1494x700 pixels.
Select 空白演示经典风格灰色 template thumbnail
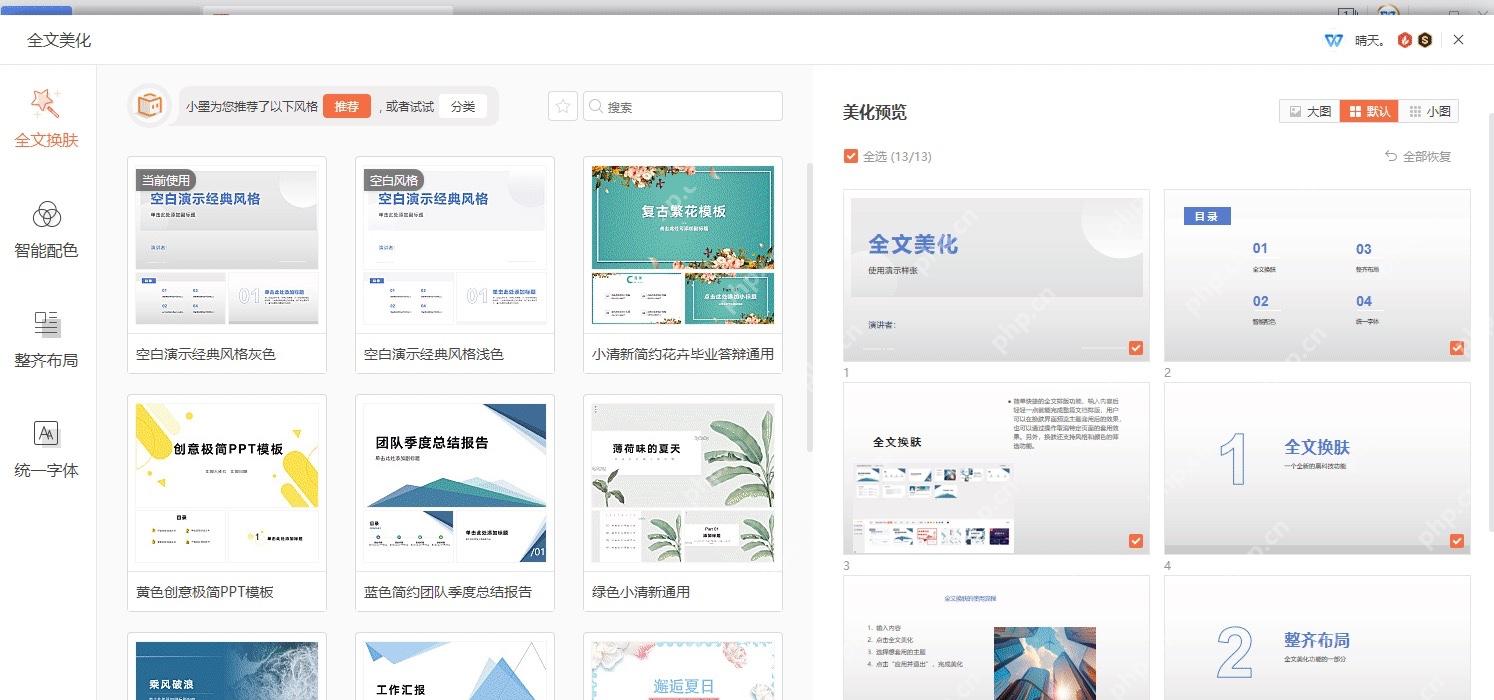pyautogui.click(x=227, y=245)
